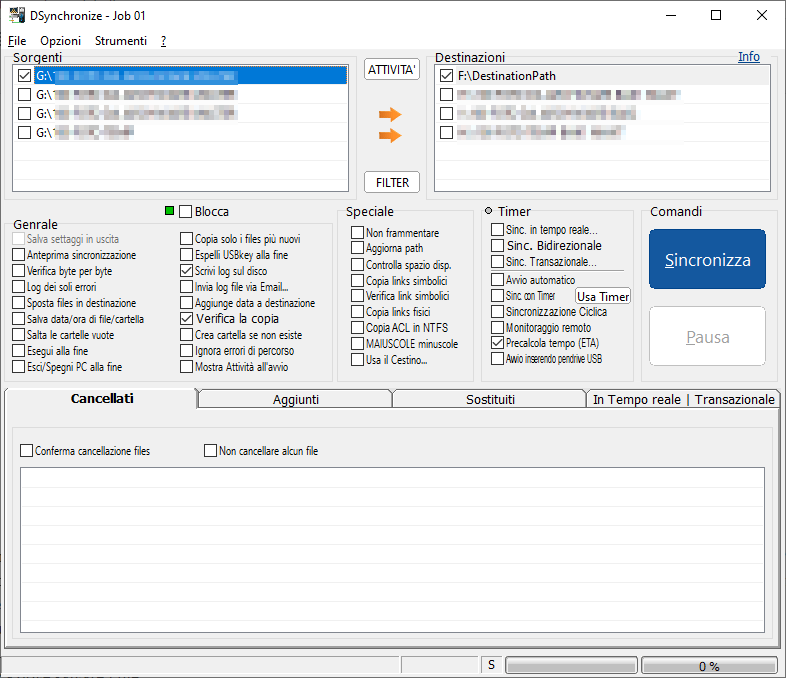Select the Cancellati tab
The image size is (786, 678).
pyautogui.click(x=102, y=398)
